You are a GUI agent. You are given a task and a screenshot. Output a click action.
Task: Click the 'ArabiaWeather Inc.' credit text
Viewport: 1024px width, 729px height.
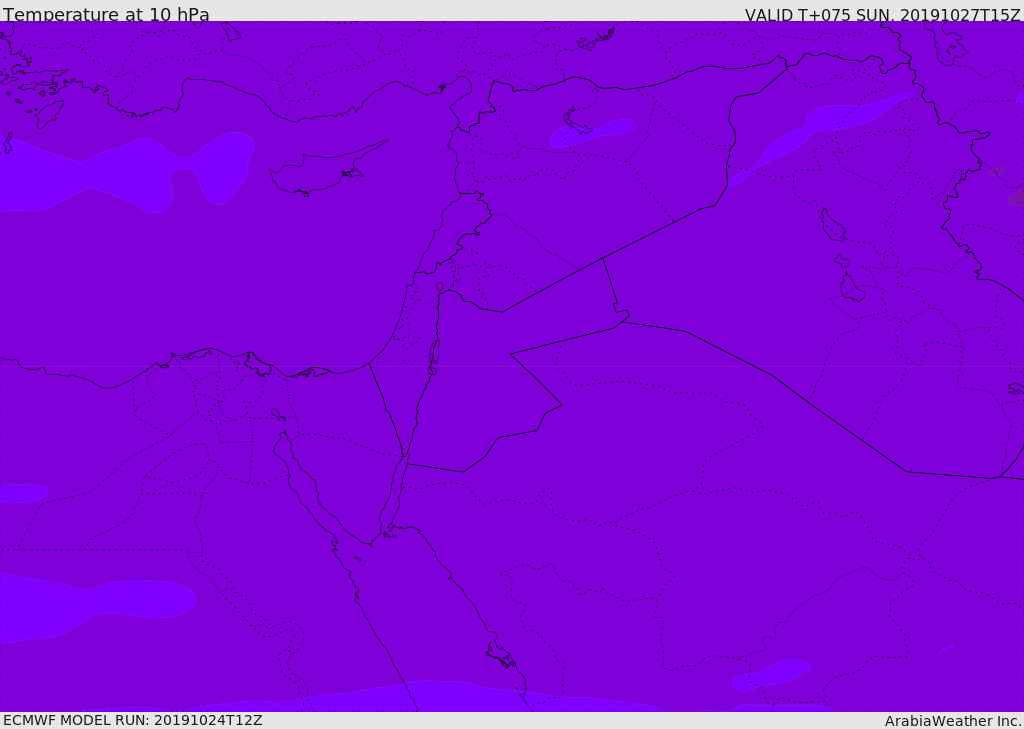point(953,721)
